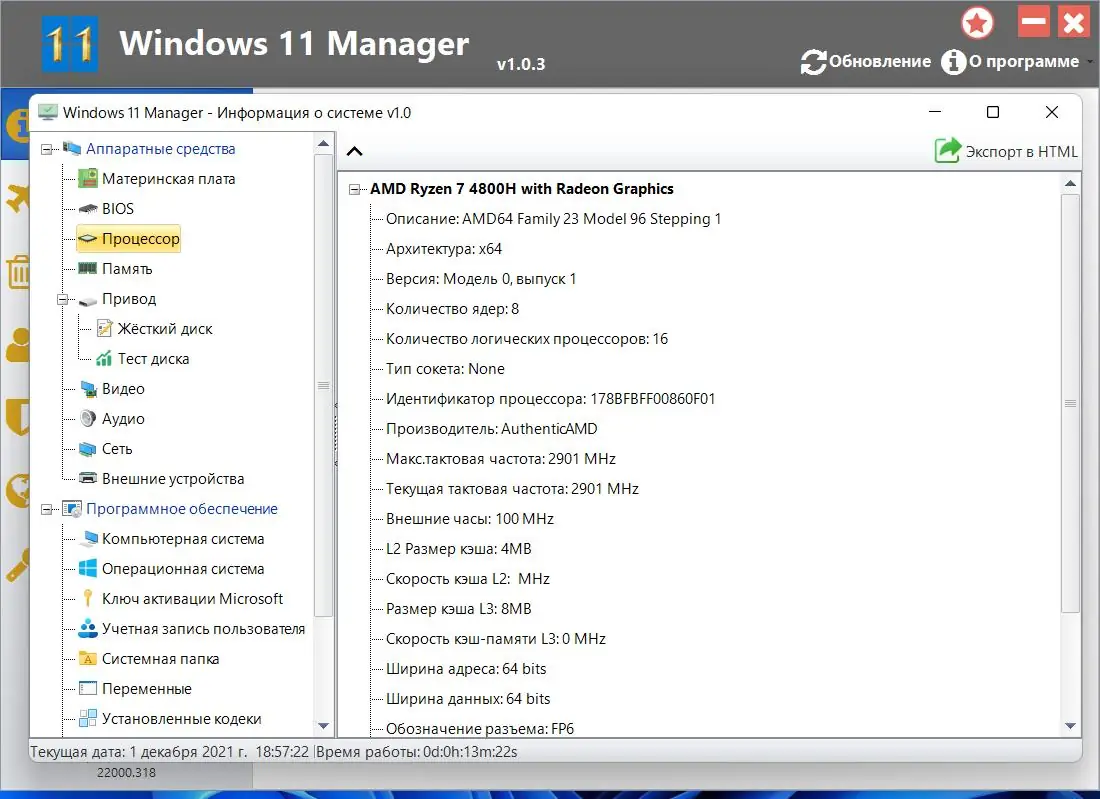
Task: Select 'Архитектура: x64' row
Action: click(444, 249)
